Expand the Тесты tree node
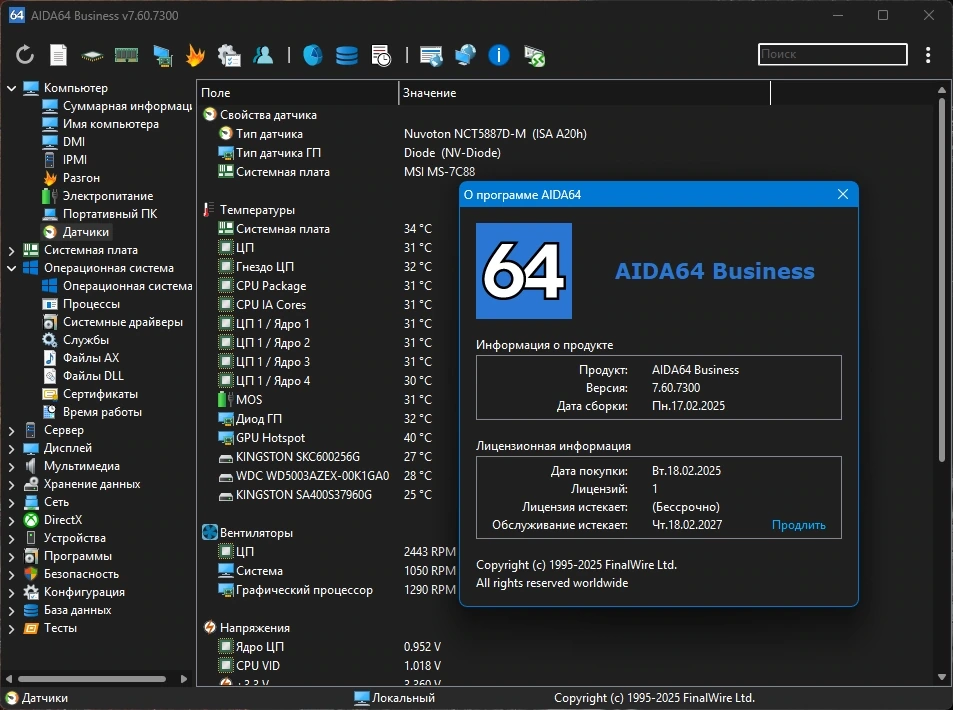Screen dimensions: 953x710 point(12,629)
